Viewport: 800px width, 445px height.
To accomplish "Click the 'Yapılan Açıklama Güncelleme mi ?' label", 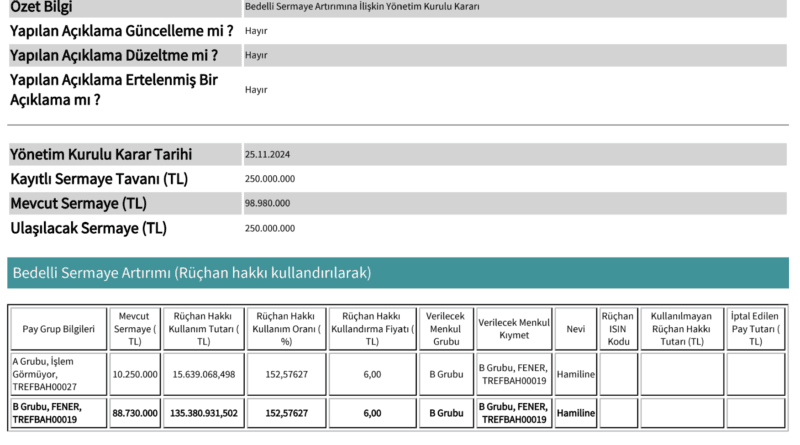I will (x=121, y=31).
